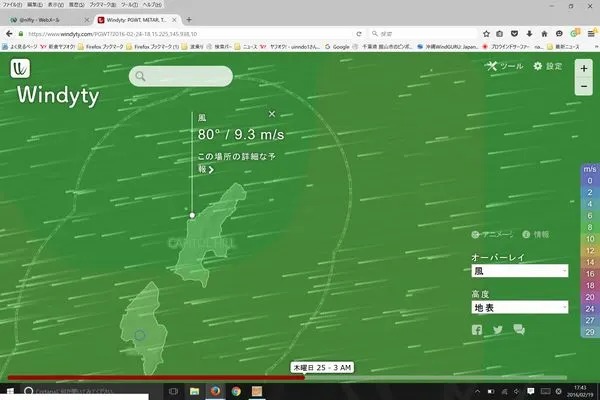Open the 履歴 (History) menu
This screenshot has width=600, height=400.
[77, 5]
